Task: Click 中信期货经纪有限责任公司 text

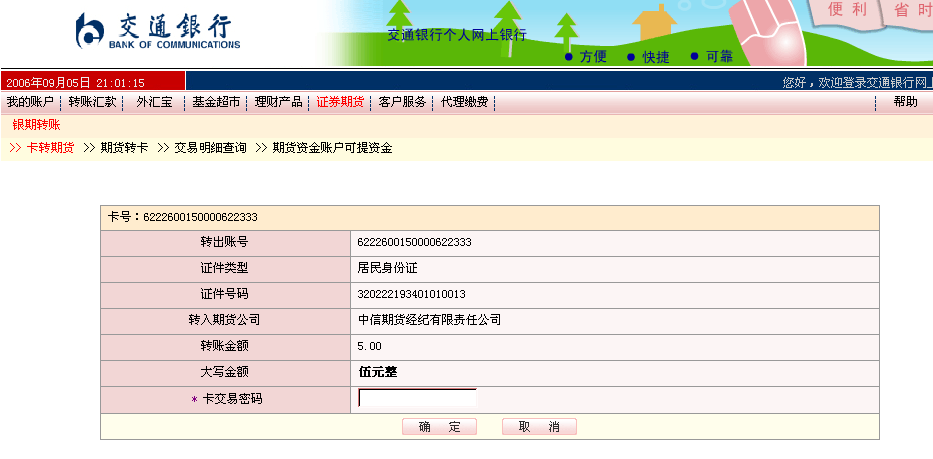Action: tap(429, 320)
